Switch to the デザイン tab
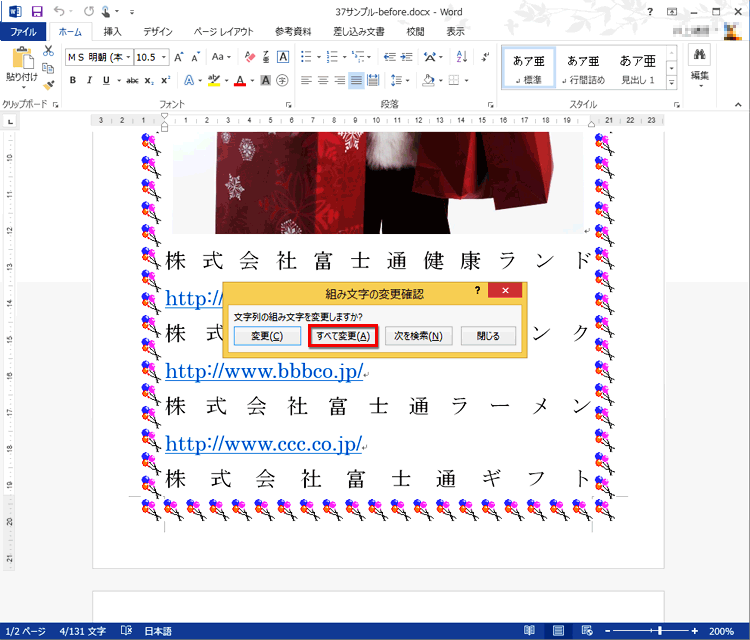The image size is (750, 640). coord(158,32)
